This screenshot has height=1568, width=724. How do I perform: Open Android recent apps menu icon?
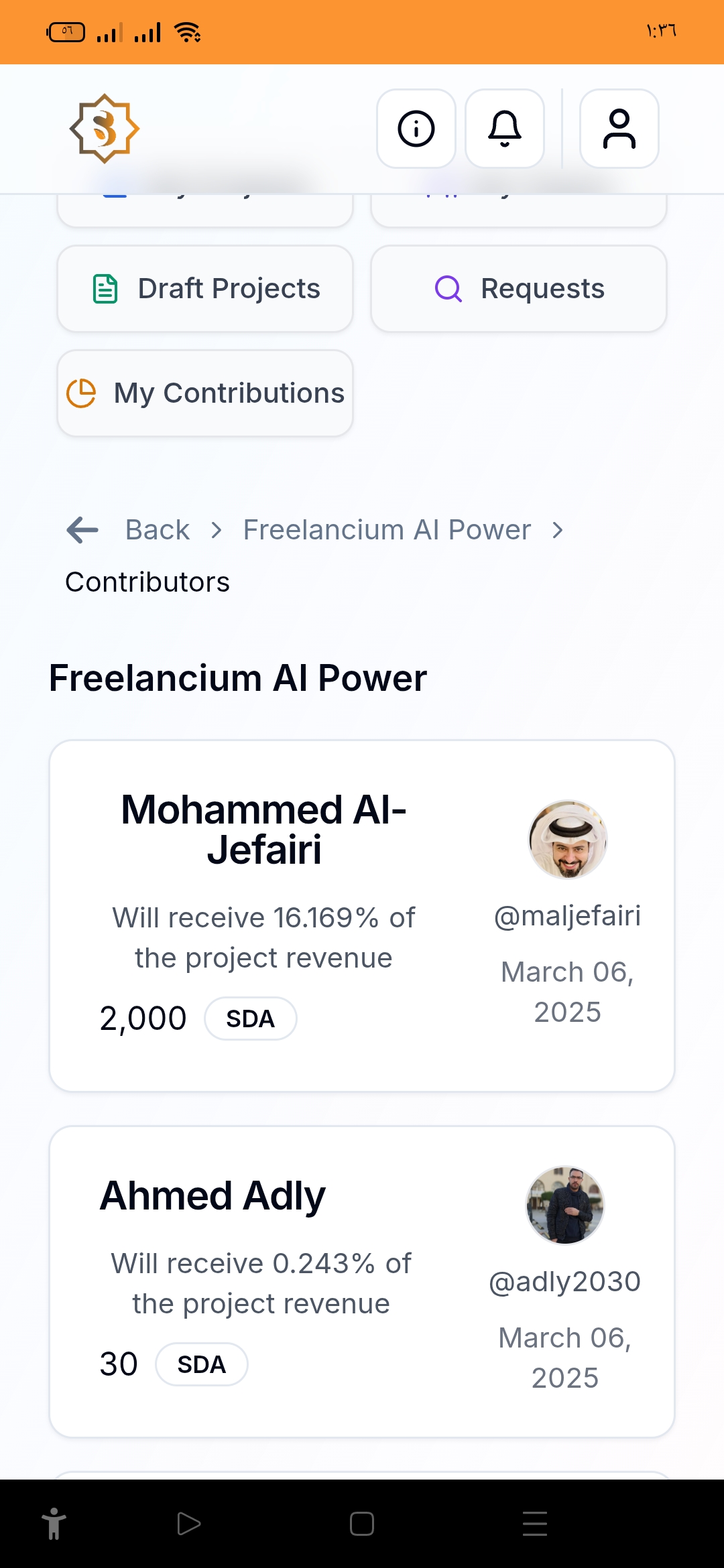[x=535, y=1524]
